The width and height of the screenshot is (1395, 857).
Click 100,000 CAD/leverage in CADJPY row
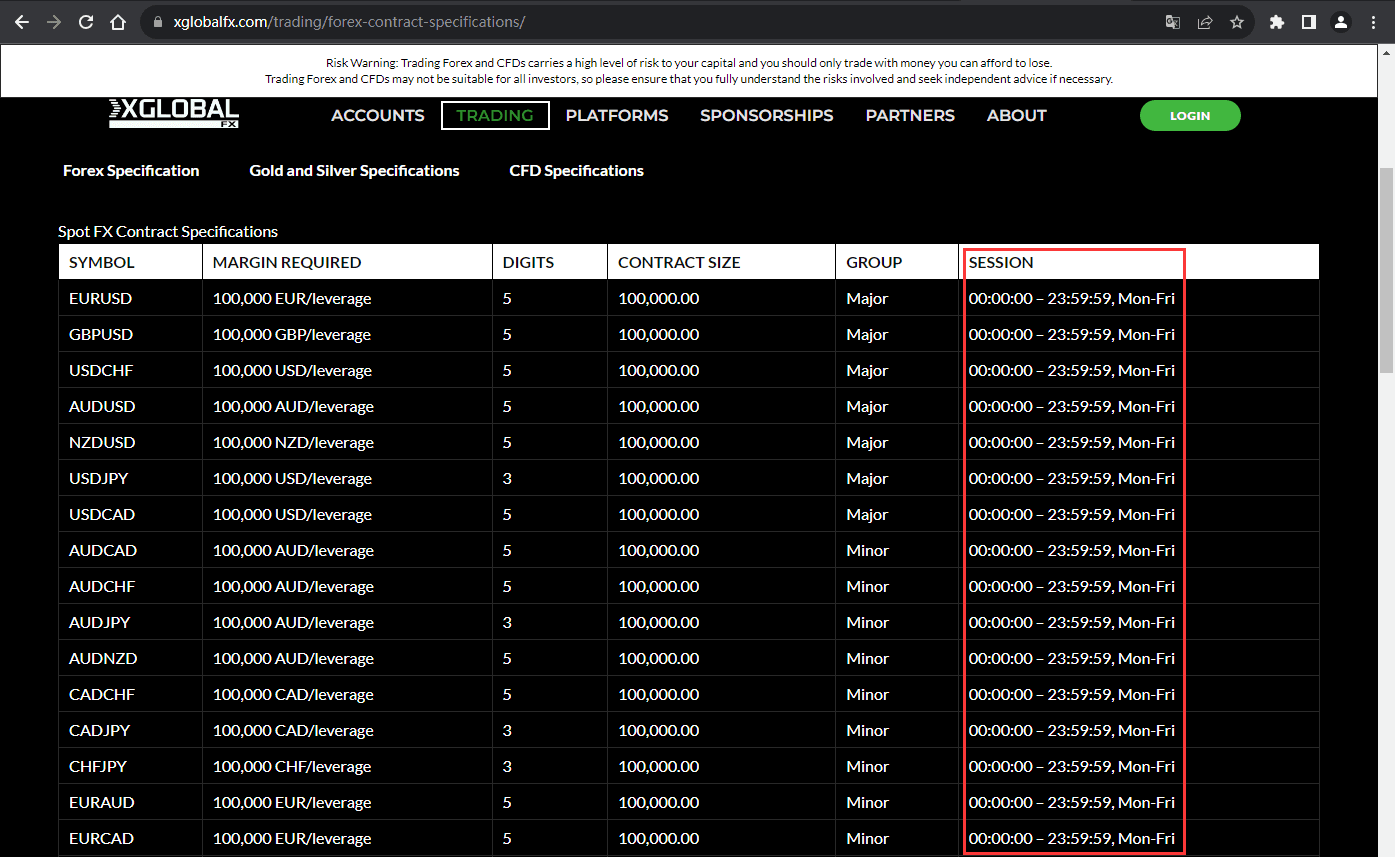click(347, 730)
